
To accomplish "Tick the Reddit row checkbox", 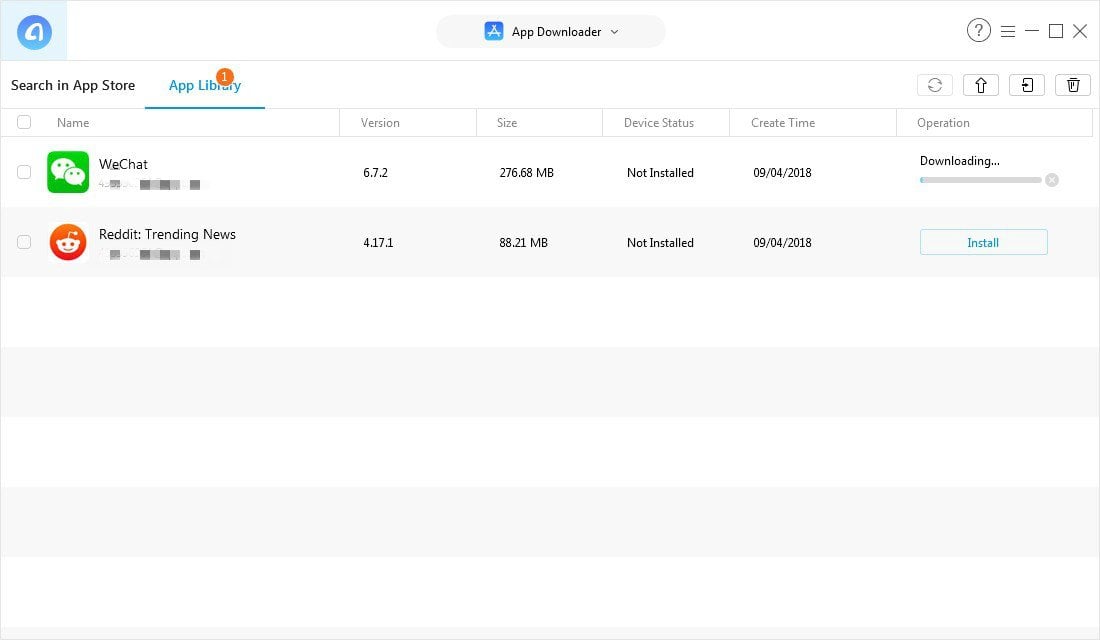I will pos(24,242).
